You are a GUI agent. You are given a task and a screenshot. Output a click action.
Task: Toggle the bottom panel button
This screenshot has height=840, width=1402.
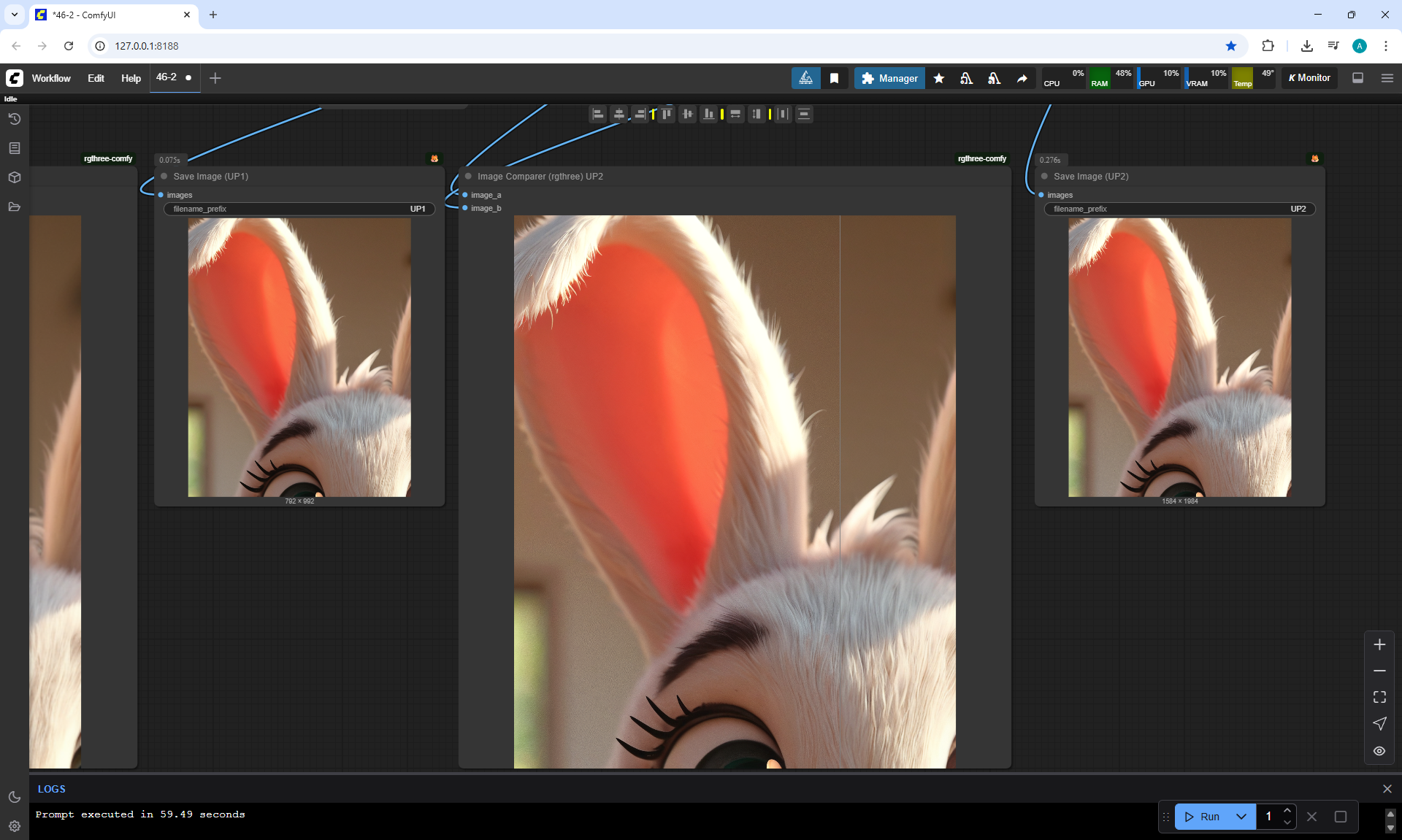[x=1357, y=78]
